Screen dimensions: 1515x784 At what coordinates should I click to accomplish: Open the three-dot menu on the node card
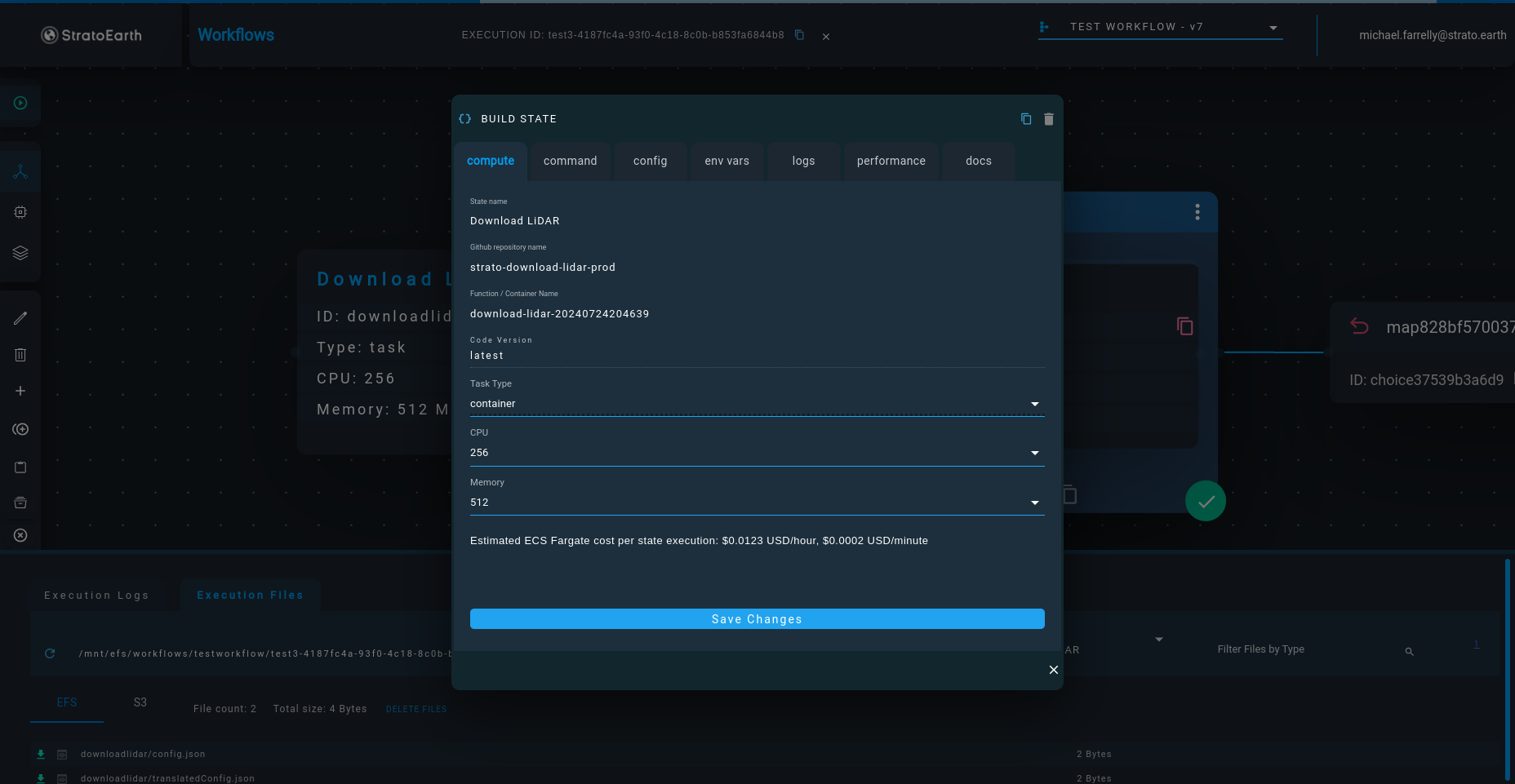(x=1197, y=212)
